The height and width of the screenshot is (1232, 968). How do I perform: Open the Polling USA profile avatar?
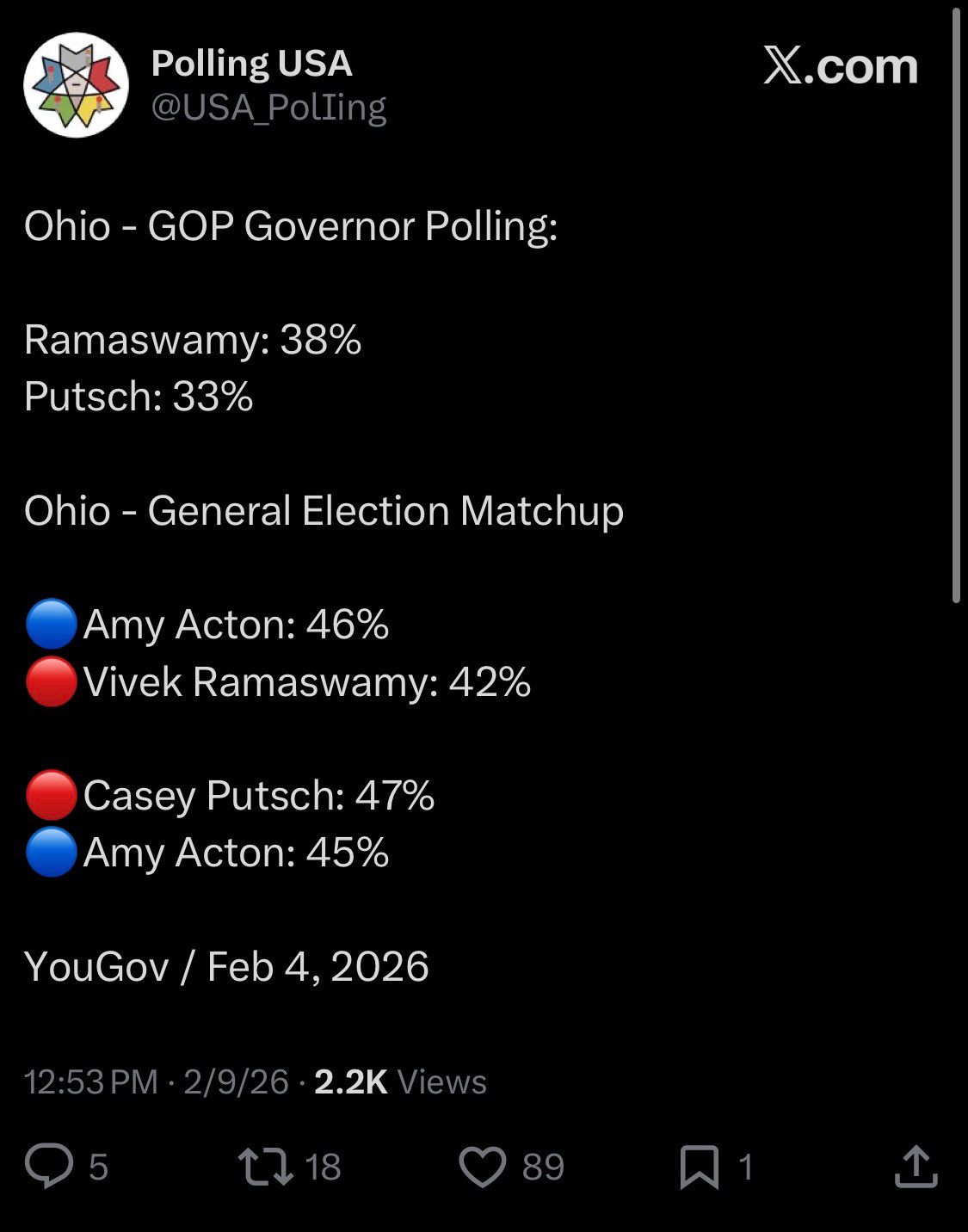(x=76, y=84)
